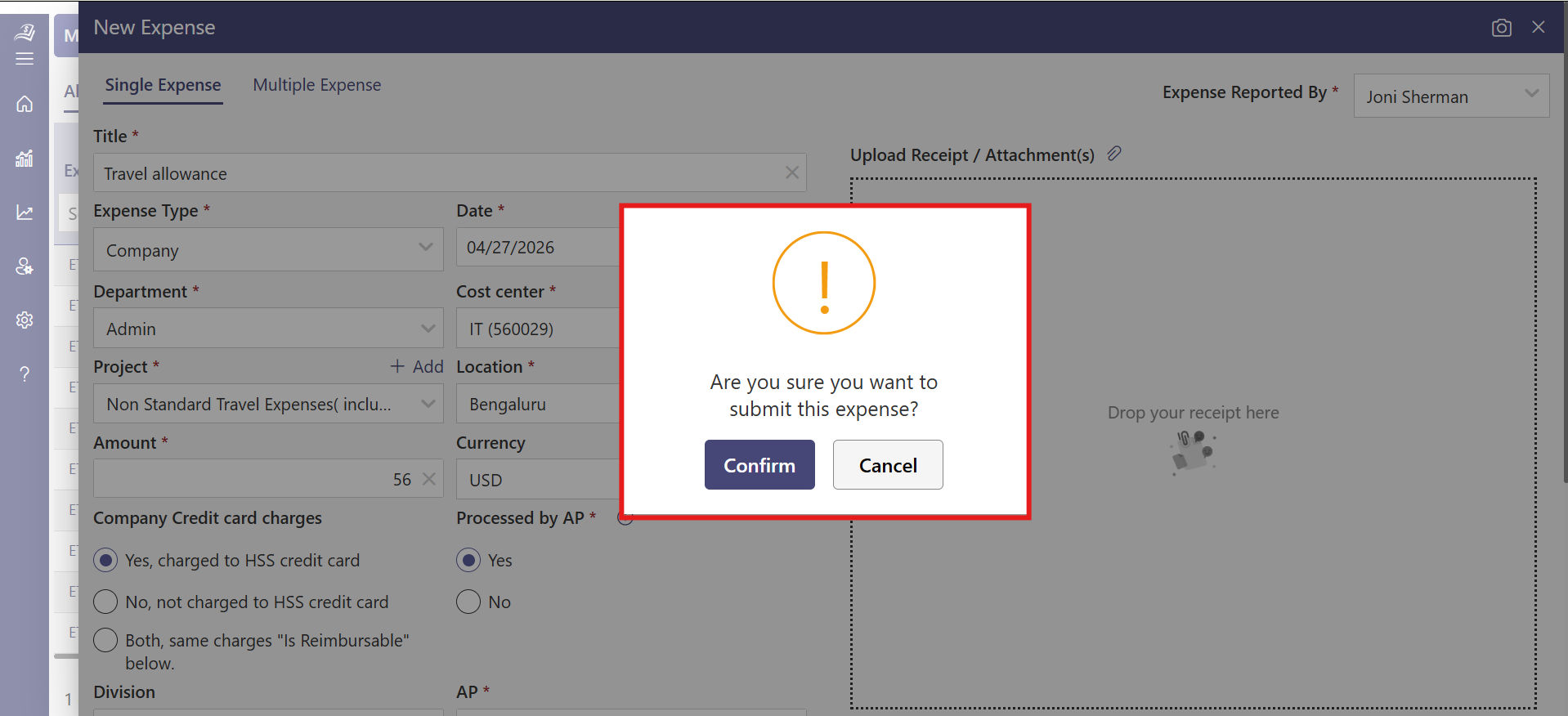The height and width of the screenshot is (716, 1568).
Task: Open the Cost center IT dropdown
Action: coord(538,328)
